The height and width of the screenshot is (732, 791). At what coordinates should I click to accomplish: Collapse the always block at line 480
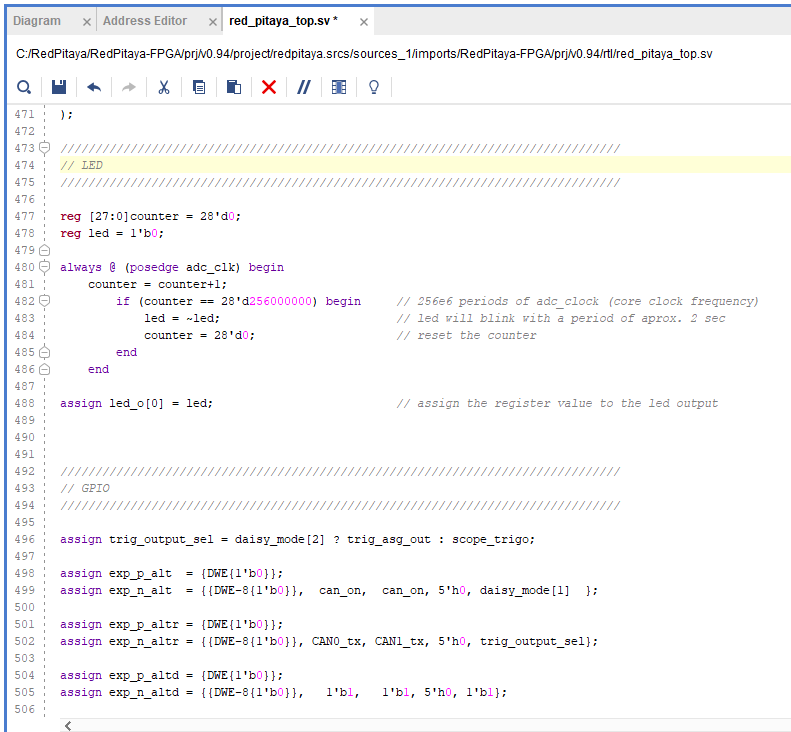[x=44, y=267]
